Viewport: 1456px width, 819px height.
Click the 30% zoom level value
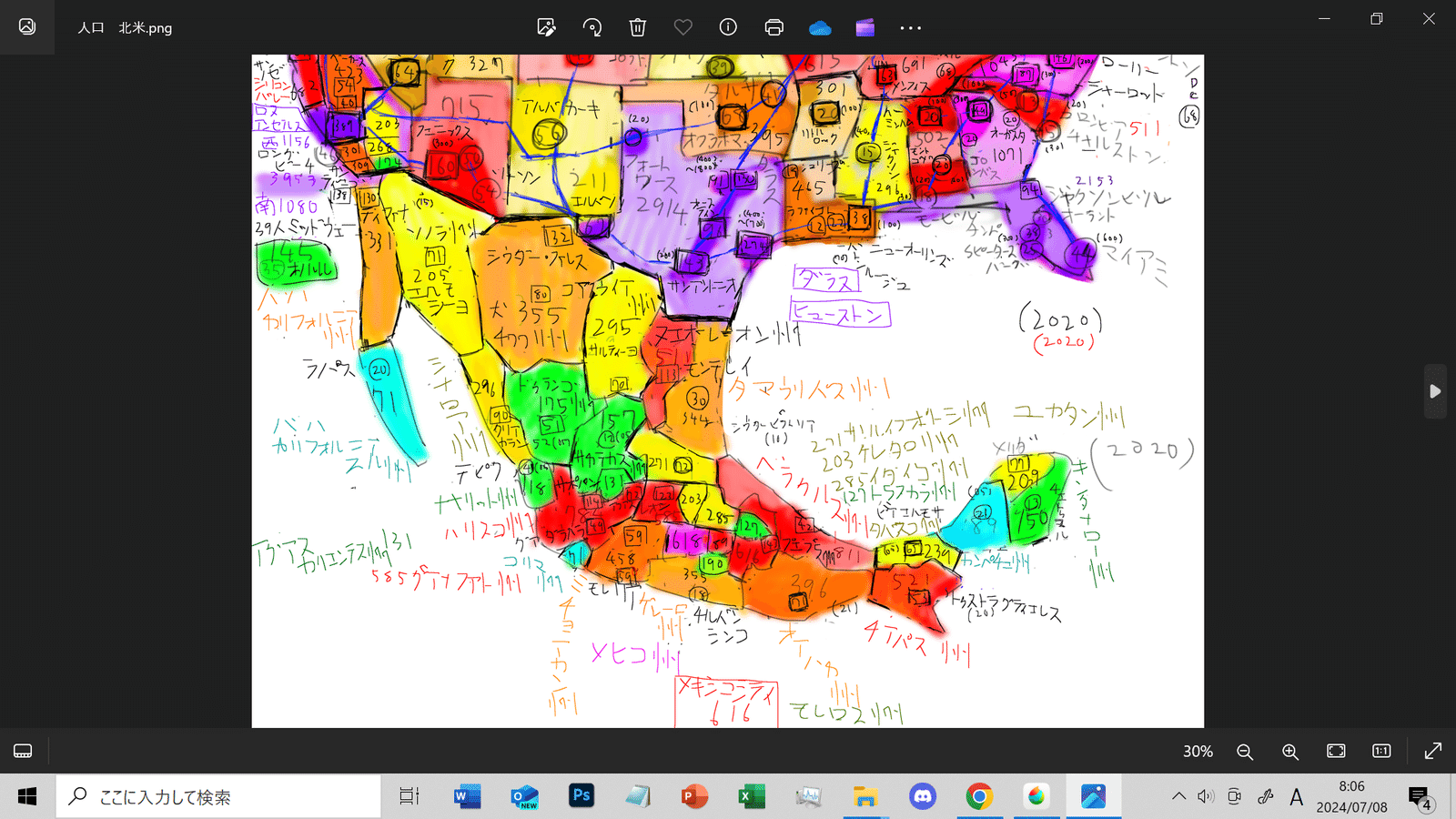(x=1198, y=752)
